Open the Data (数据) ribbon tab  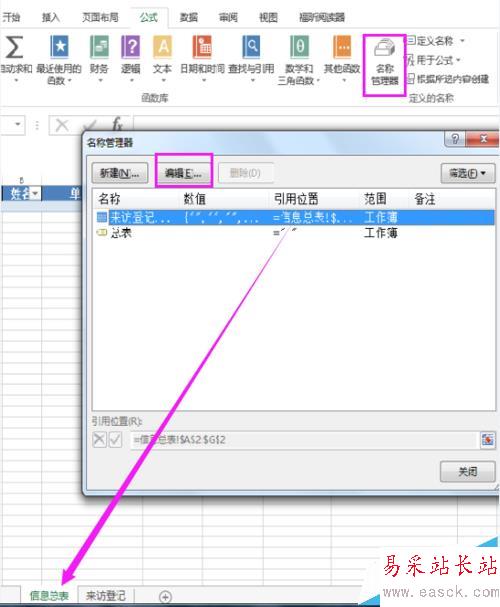[189, 17]
